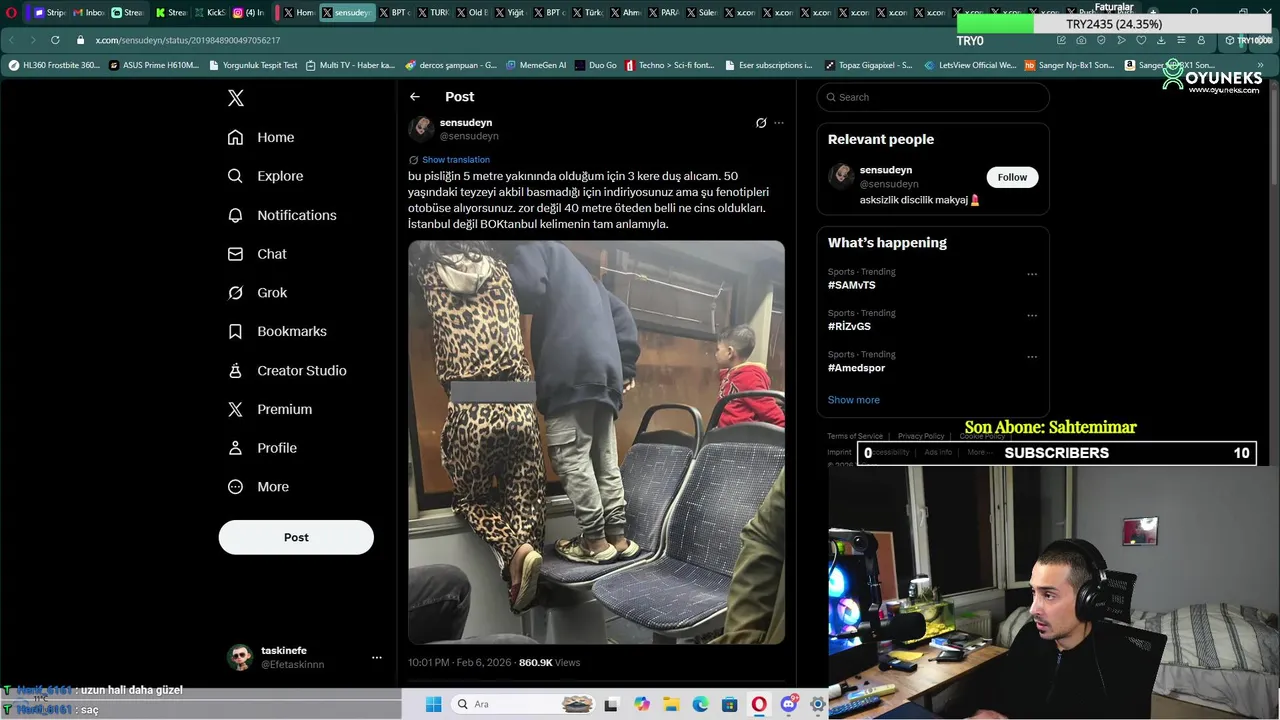This screenshot has height=720, width=1280.
Task: Open the Opera menu icon
Action: (x=10, y=13)
